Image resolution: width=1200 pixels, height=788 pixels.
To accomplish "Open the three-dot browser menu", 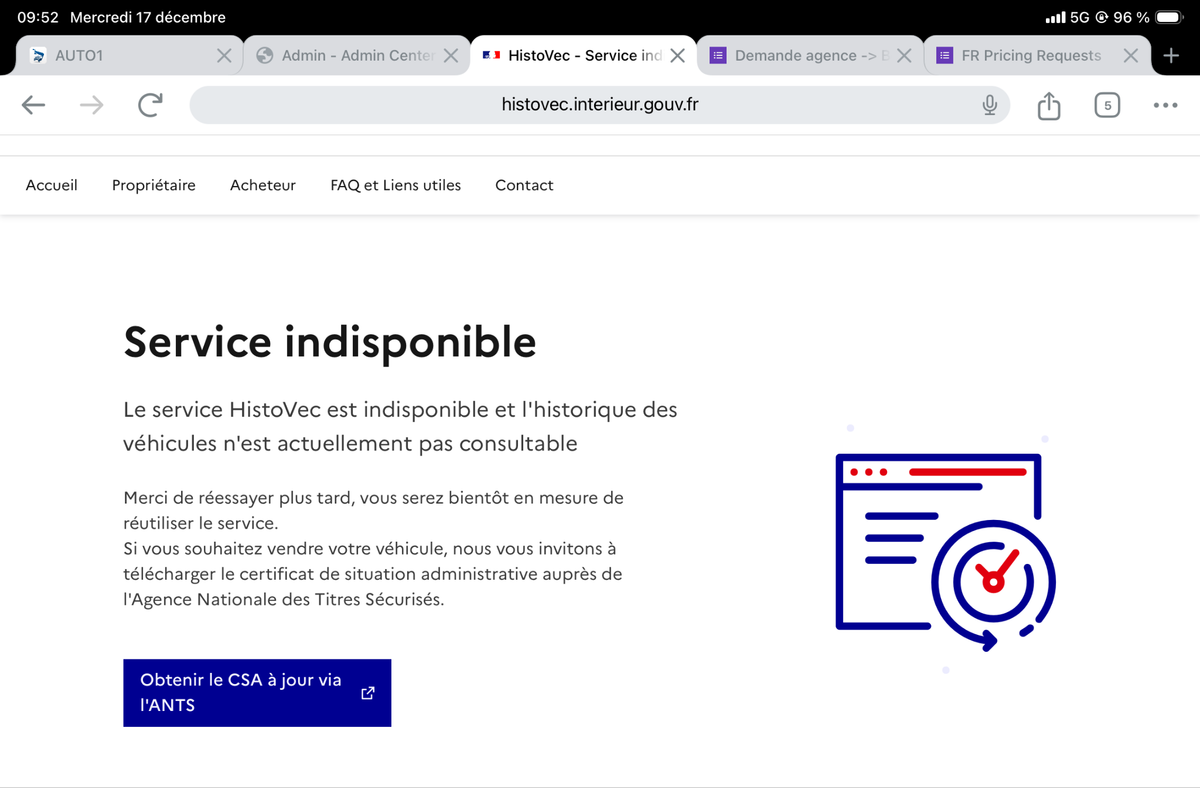I will click(1165, 105).
